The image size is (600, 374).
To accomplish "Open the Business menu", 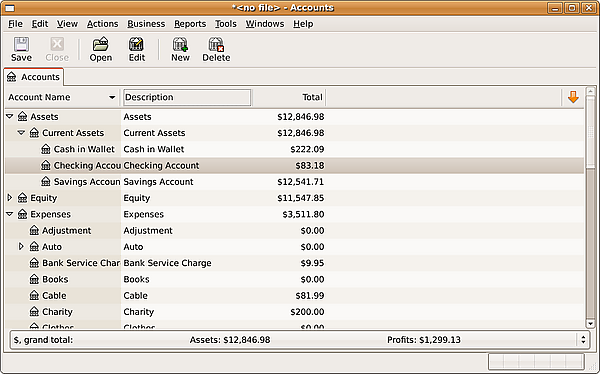I will point(146,24).
